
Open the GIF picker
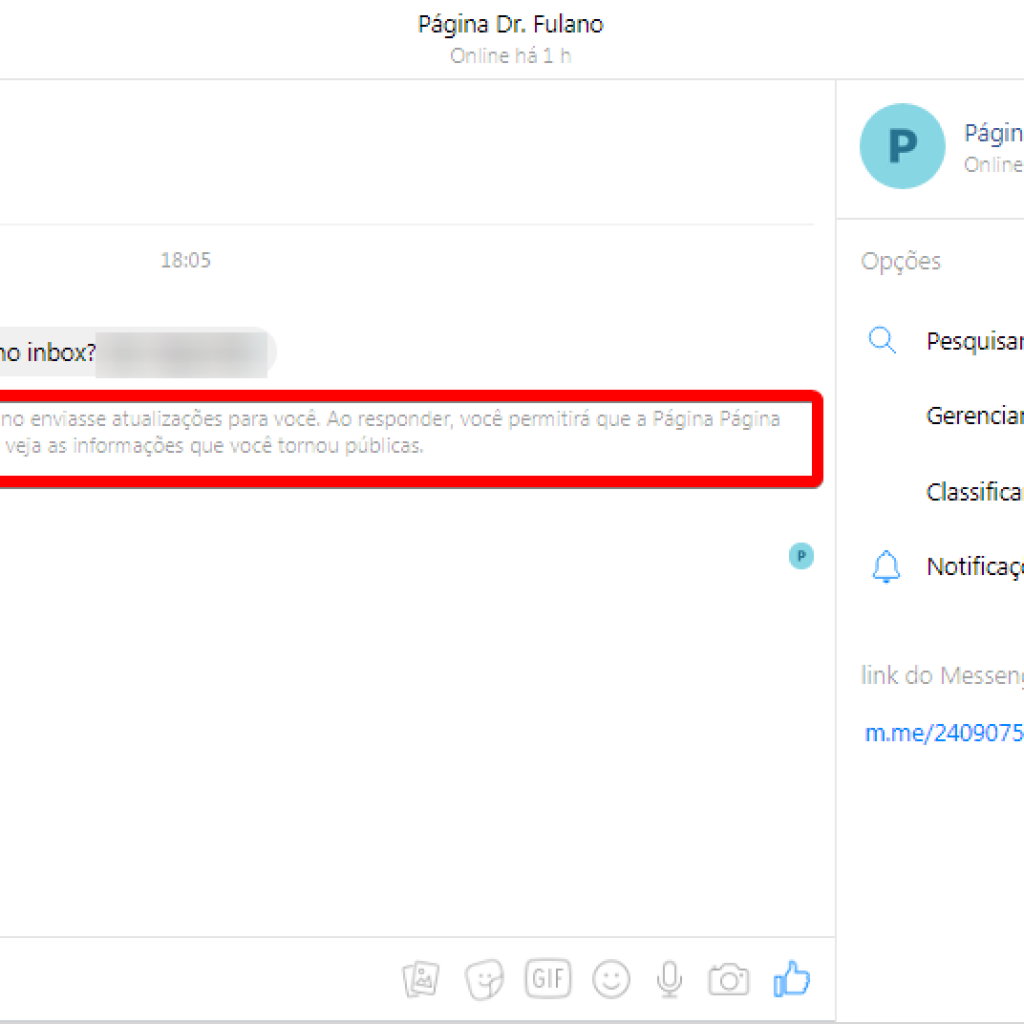(x=548, y=978)
